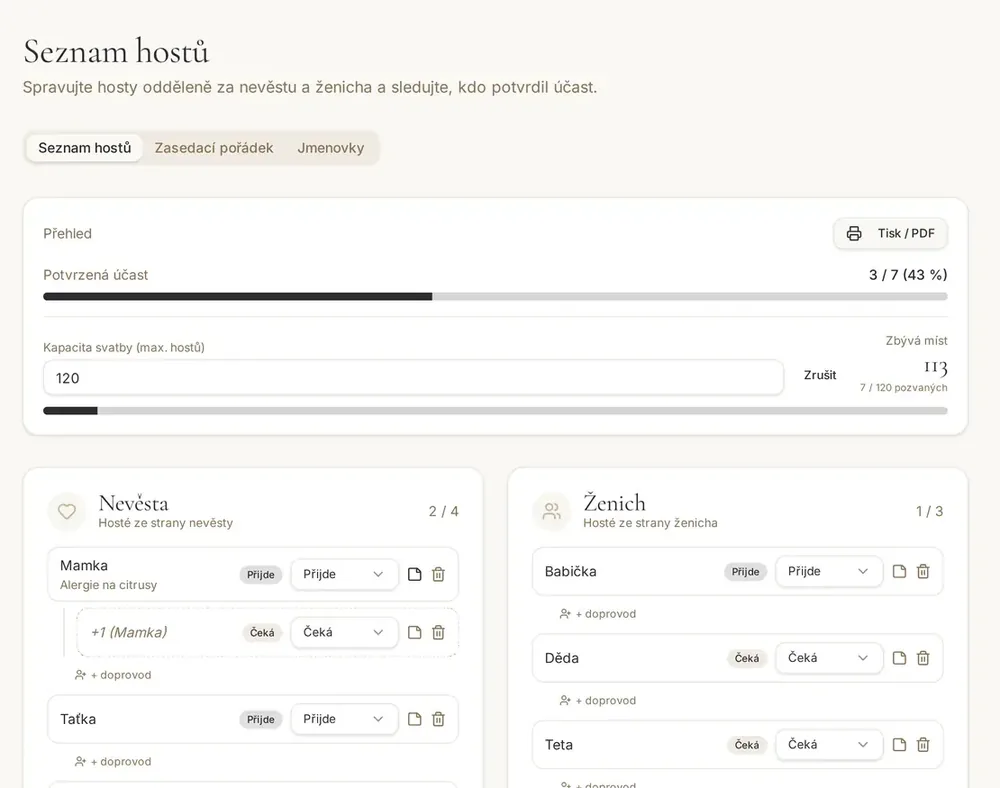Add + doprovod under Babička
The height and width of the screenshot is (788, 1000).
(598, 613)
